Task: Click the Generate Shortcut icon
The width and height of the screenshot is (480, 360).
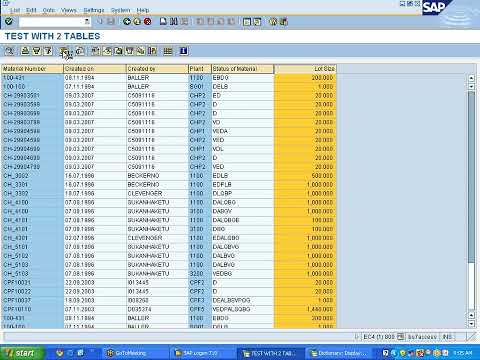Action: (257, 22)
